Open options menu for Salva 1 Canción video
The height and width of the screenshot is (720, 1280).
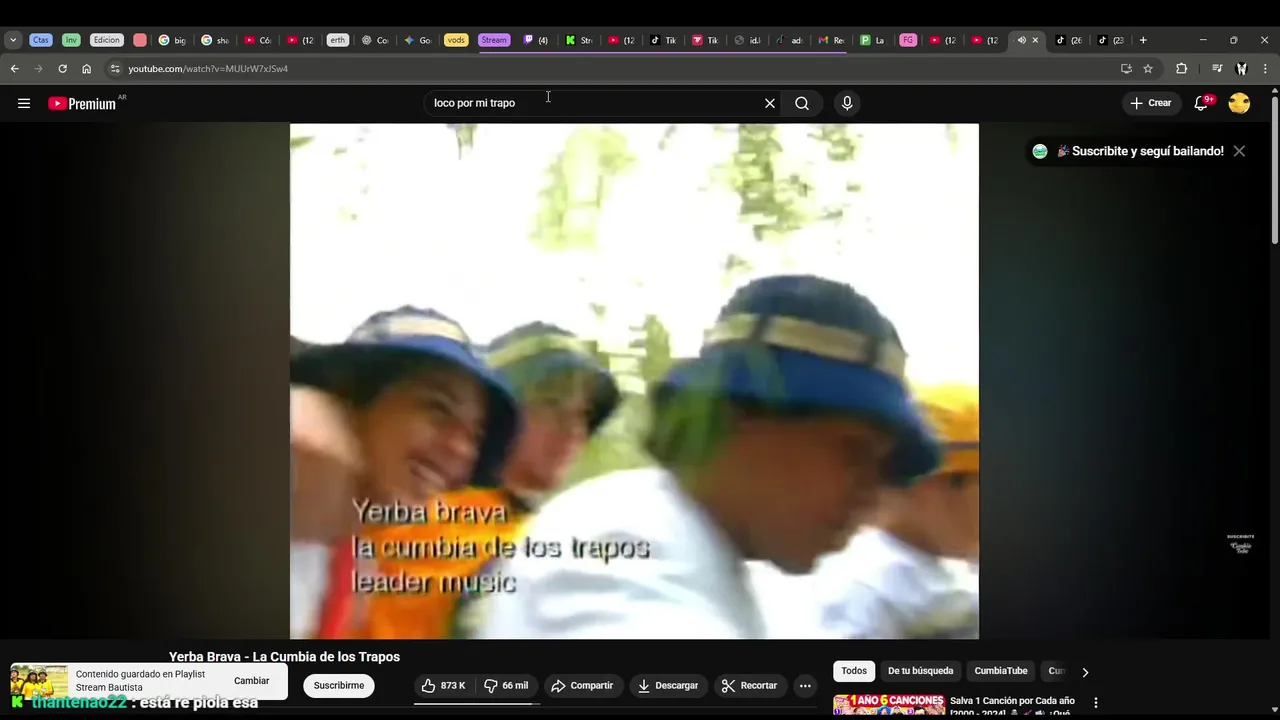point(1096,703)
